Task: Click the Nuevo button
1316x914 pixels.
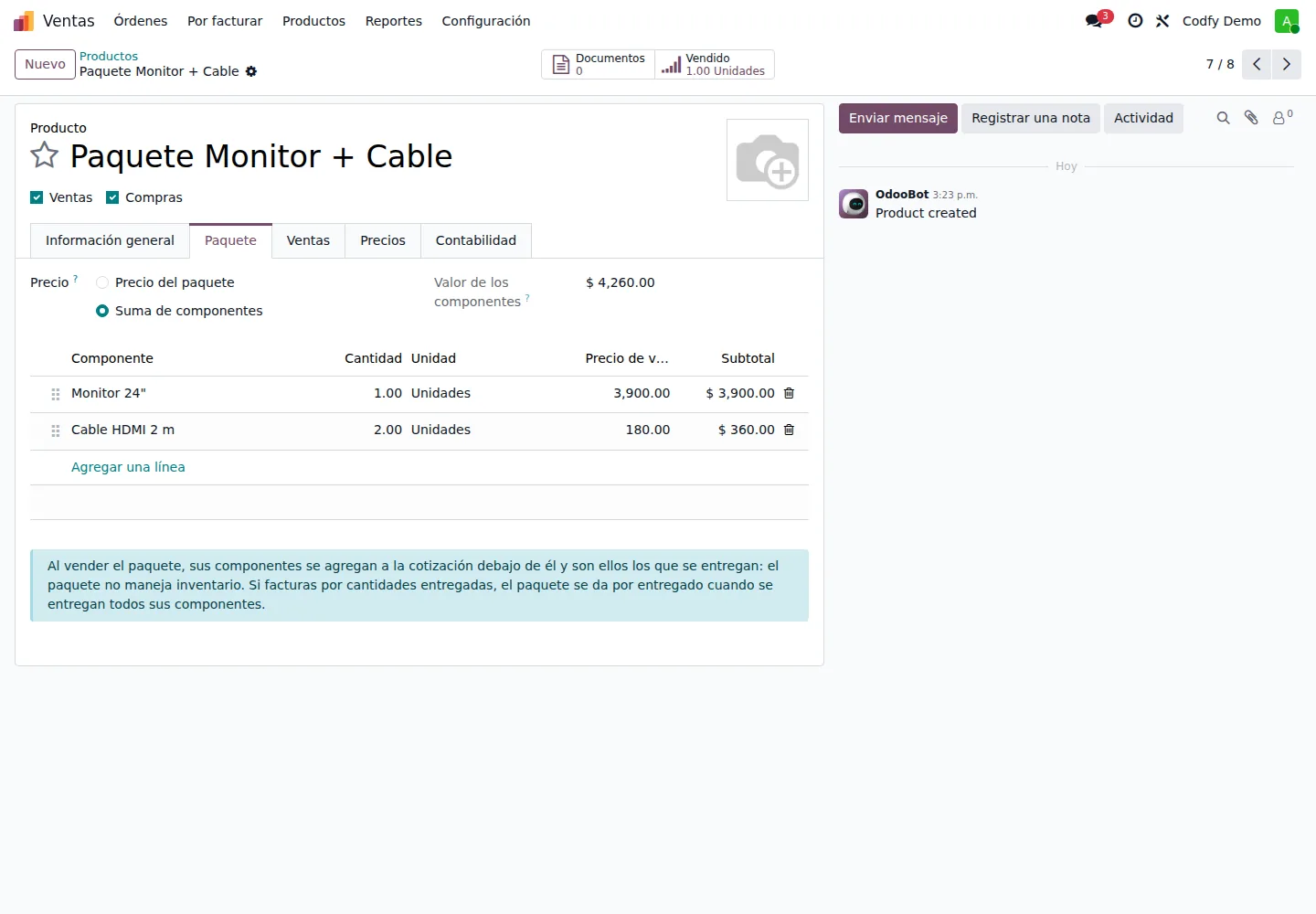Action: pyautogui.click(x=45, y=64)
